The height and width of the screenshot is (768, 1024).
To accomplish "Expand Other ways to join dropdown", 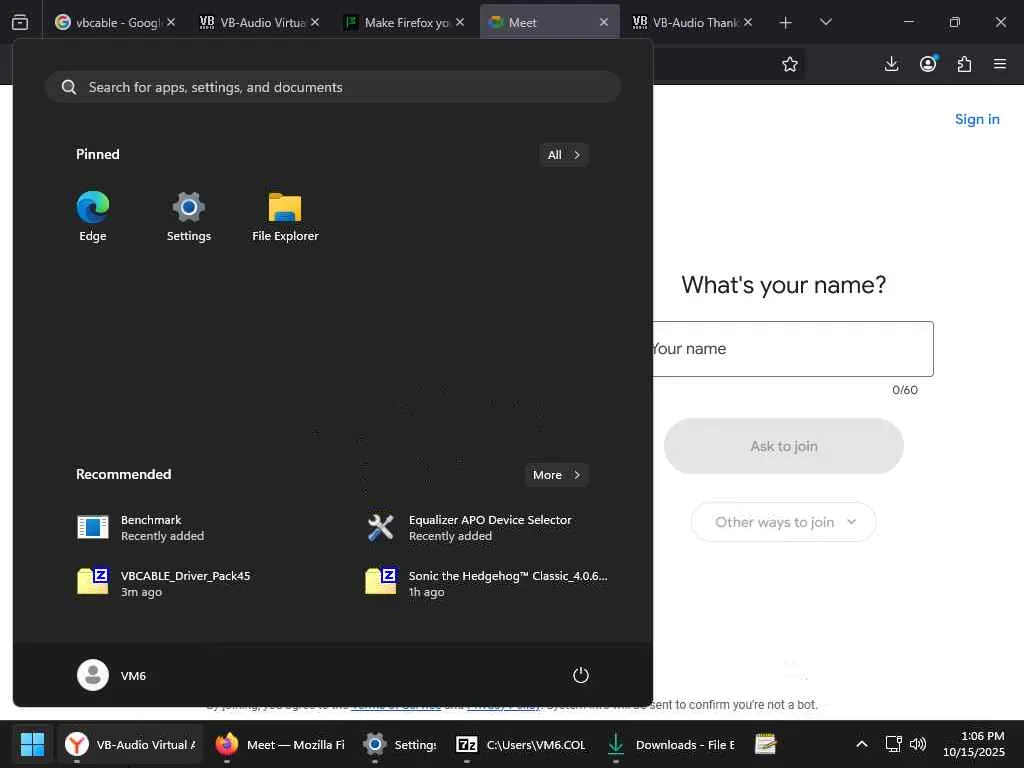I will click(x=784, y=522).
